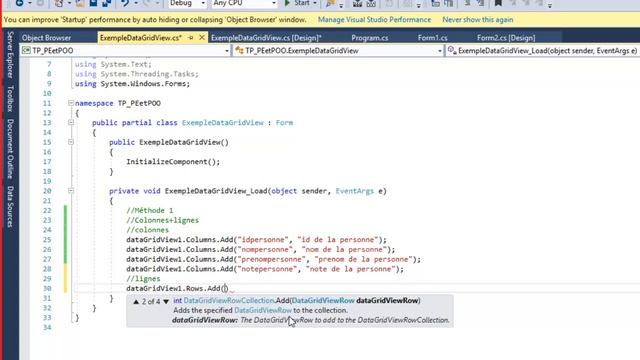Click the decrease indent icon
Screen dimensions: 640x360
(x=436, y=3)
